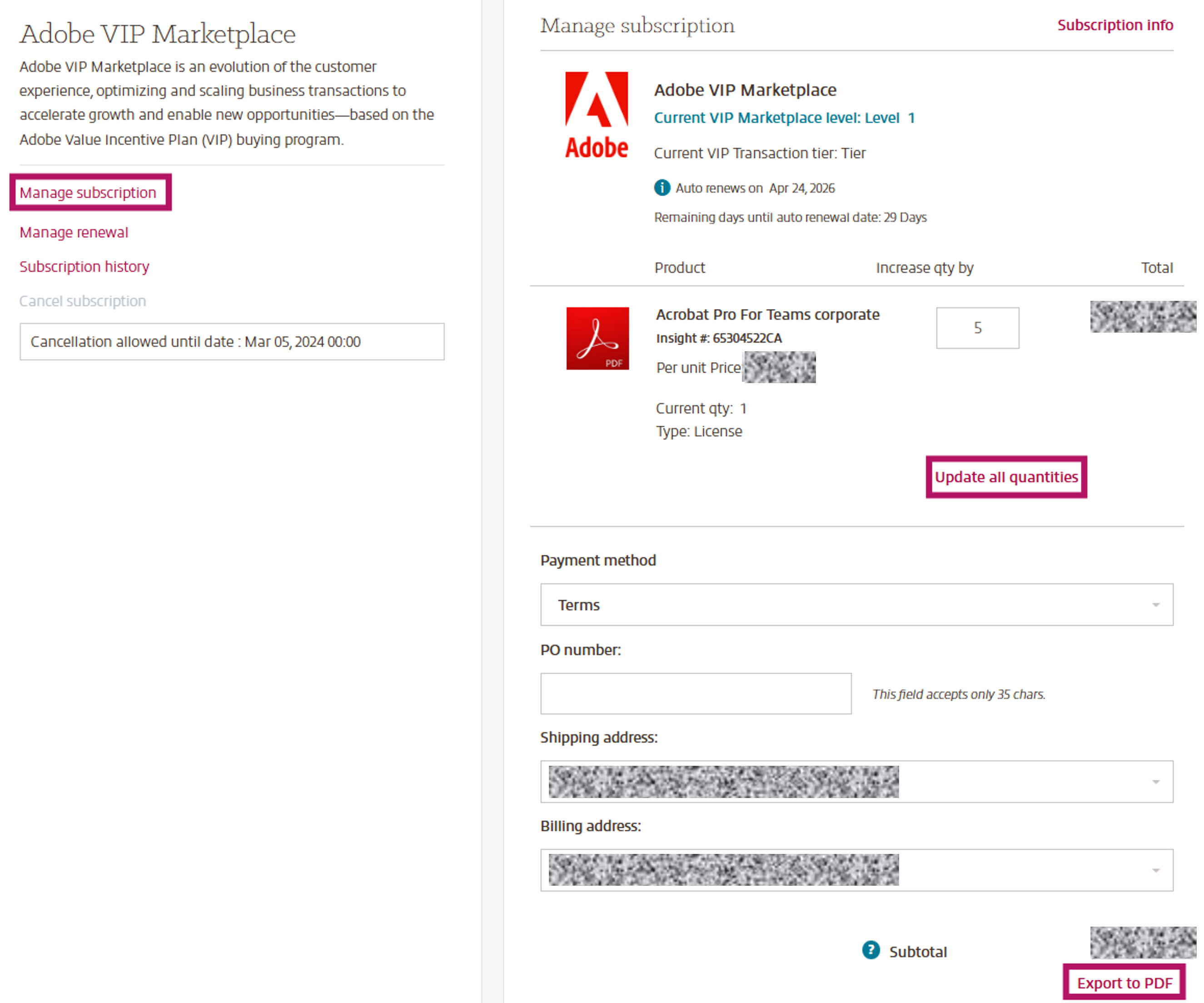Viewport: 1204px width, 1003px height.
Task: Click inside the PO number field
Action: point(695,694)
